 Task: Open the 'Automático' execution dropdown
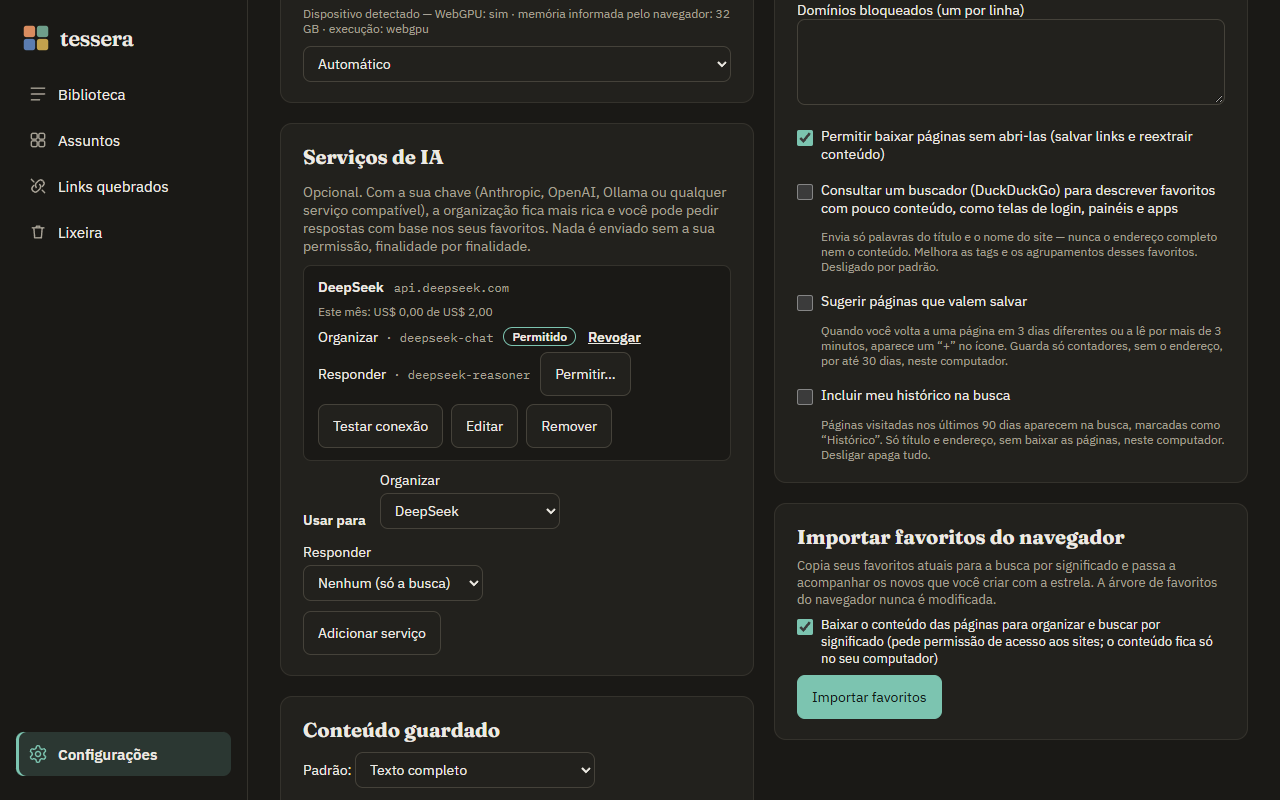(x=517, y=64)
